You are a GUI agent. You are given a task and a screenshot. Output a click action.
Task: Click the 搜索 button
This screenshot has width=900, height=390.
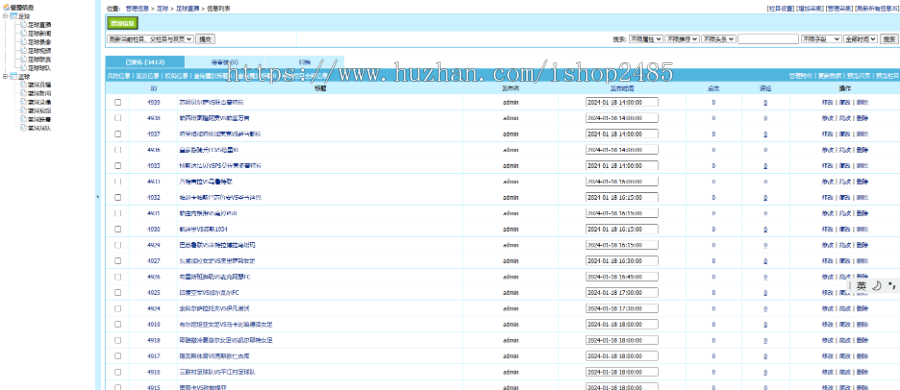click(x=889, y=39)
